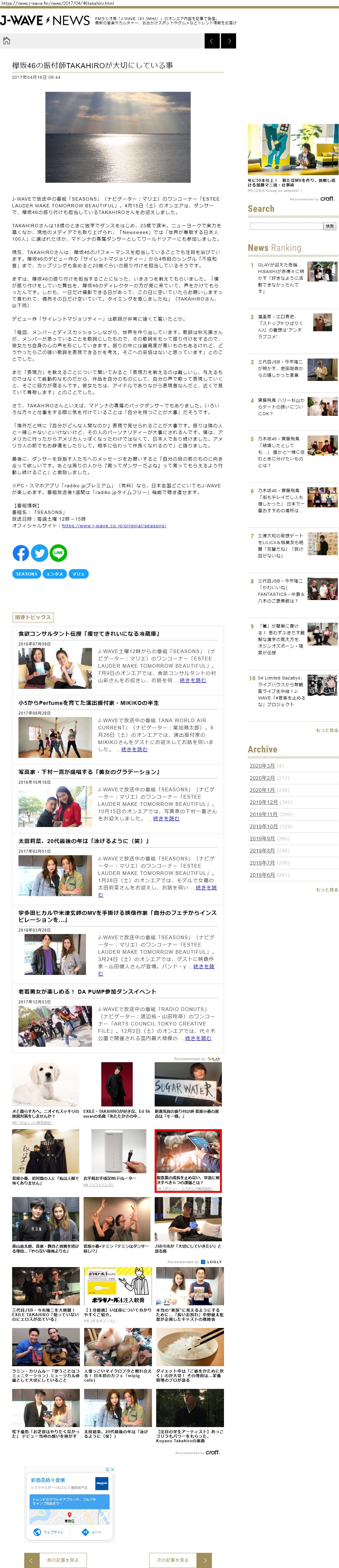This screenshot has width=339, height=1568.
Task: Open the official SEASONS site link
Action: click(x=114, y=526)
